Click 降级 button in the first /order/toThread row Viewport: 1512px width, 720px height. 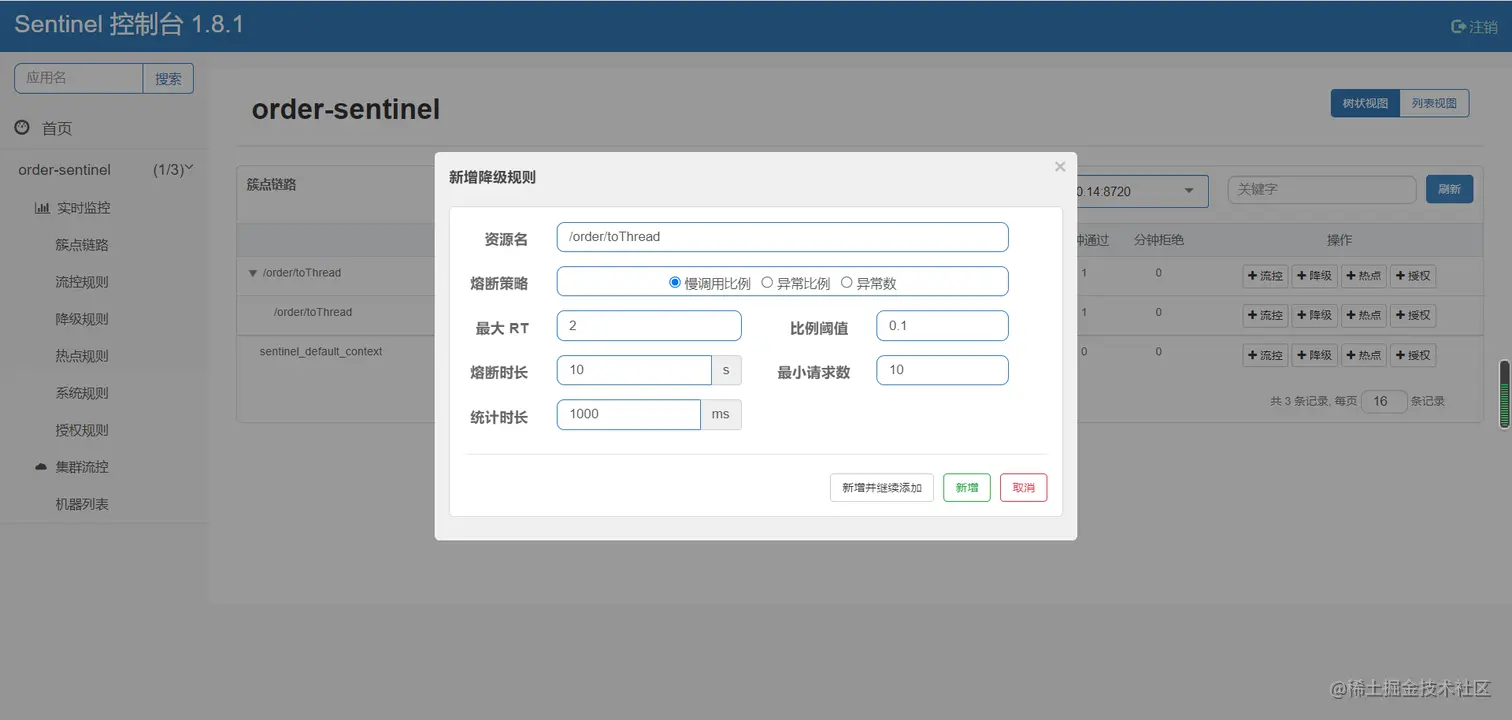[1314, 276]
